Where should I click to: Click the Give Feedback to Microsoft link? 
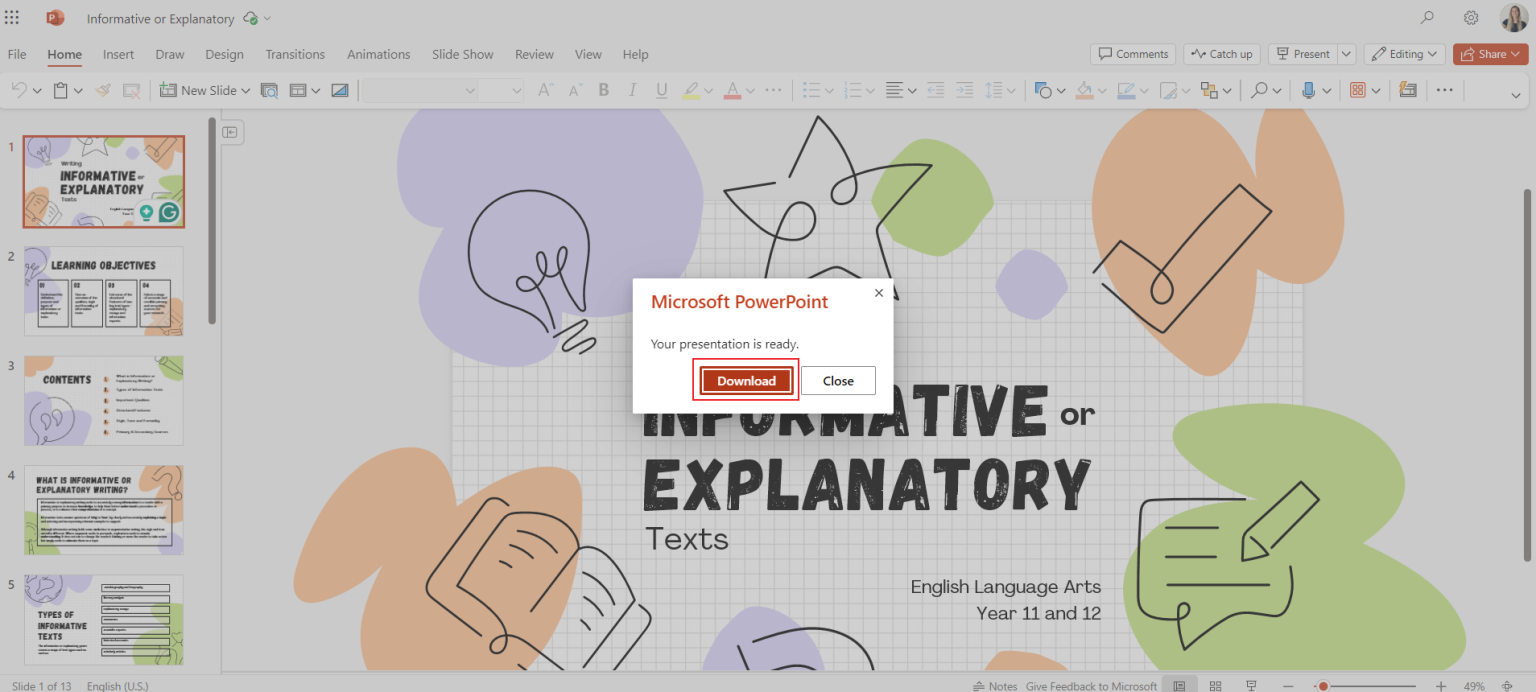coord(1091,686)
